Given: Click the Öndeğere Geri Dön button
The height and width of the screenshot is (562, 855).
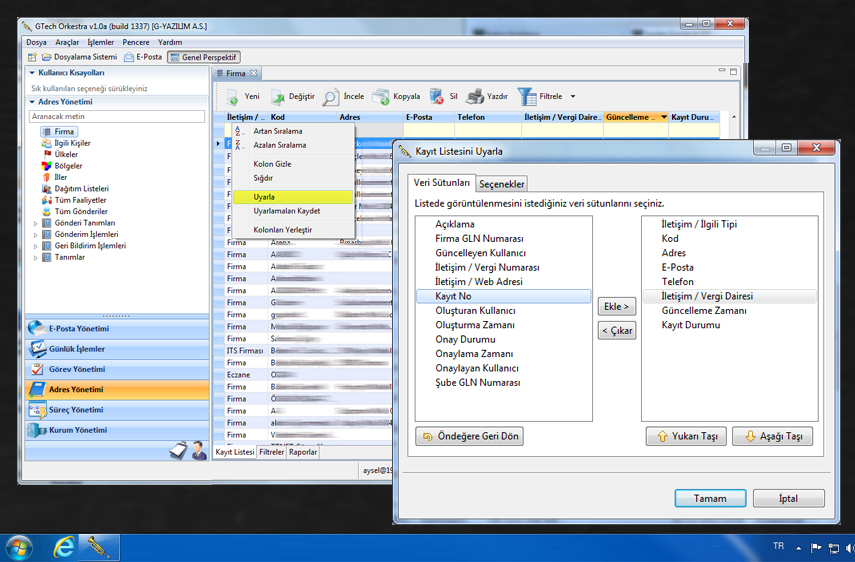Looking at the screenshot, I should pos(469,437).
